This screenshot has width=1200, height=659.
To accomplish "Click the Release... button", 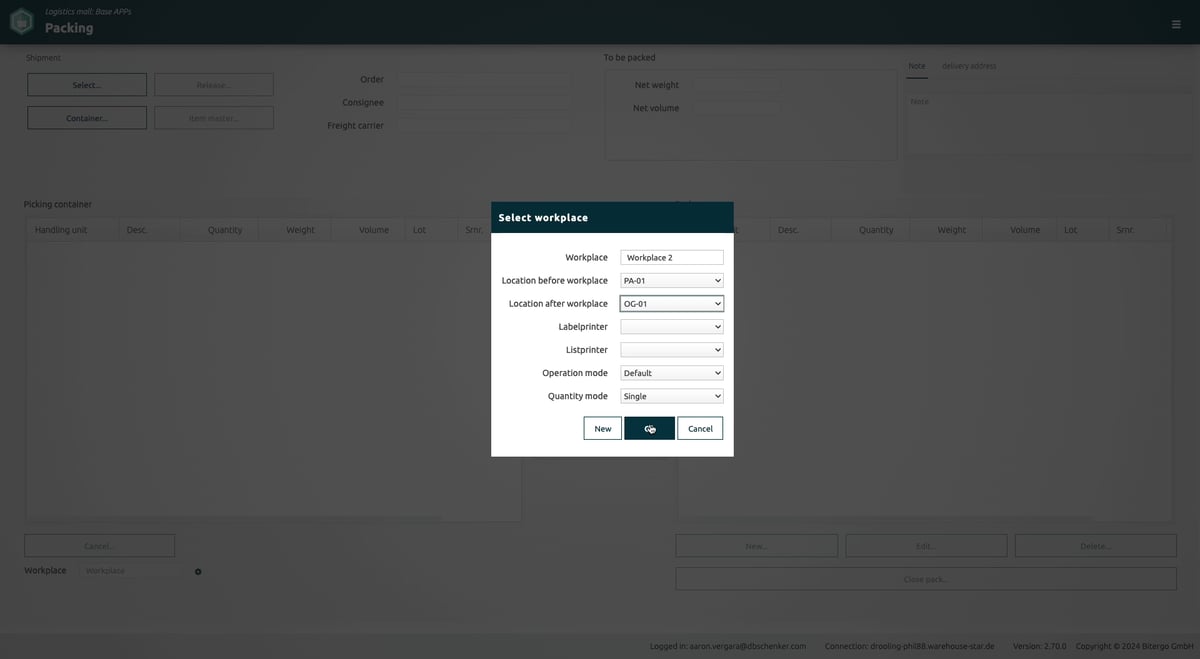I will click(x=214, y=85).
